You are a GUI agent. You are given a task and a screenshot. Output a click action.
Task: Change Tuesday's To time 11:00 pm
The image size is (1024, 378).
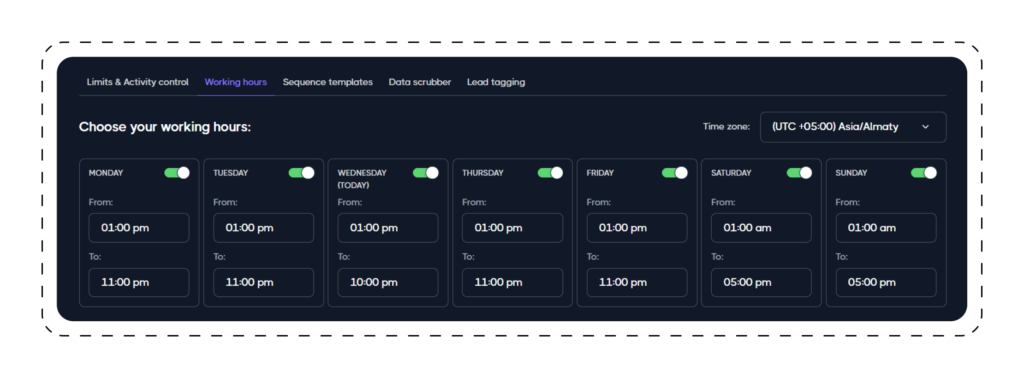click(264, 283)
